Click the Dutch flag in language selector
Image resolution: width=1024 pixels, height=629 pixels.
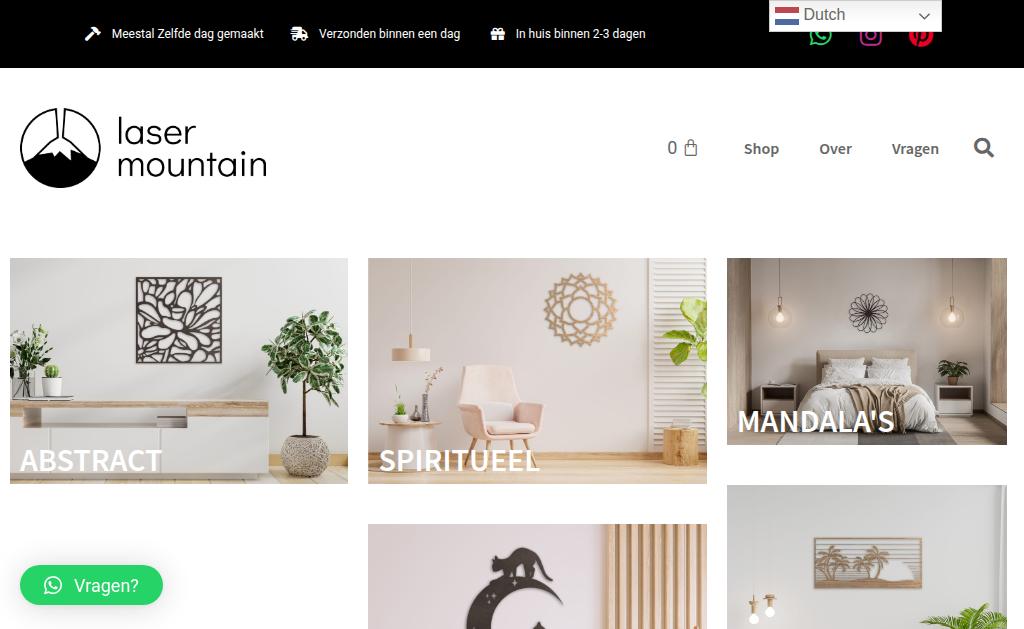(787, 16)
